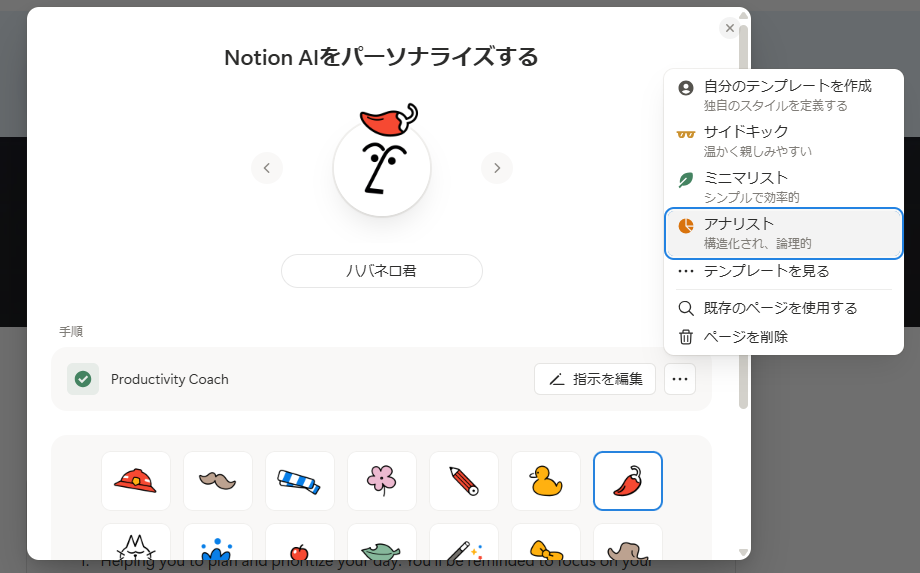Show the previous avatar face

(x=267, y=168)
